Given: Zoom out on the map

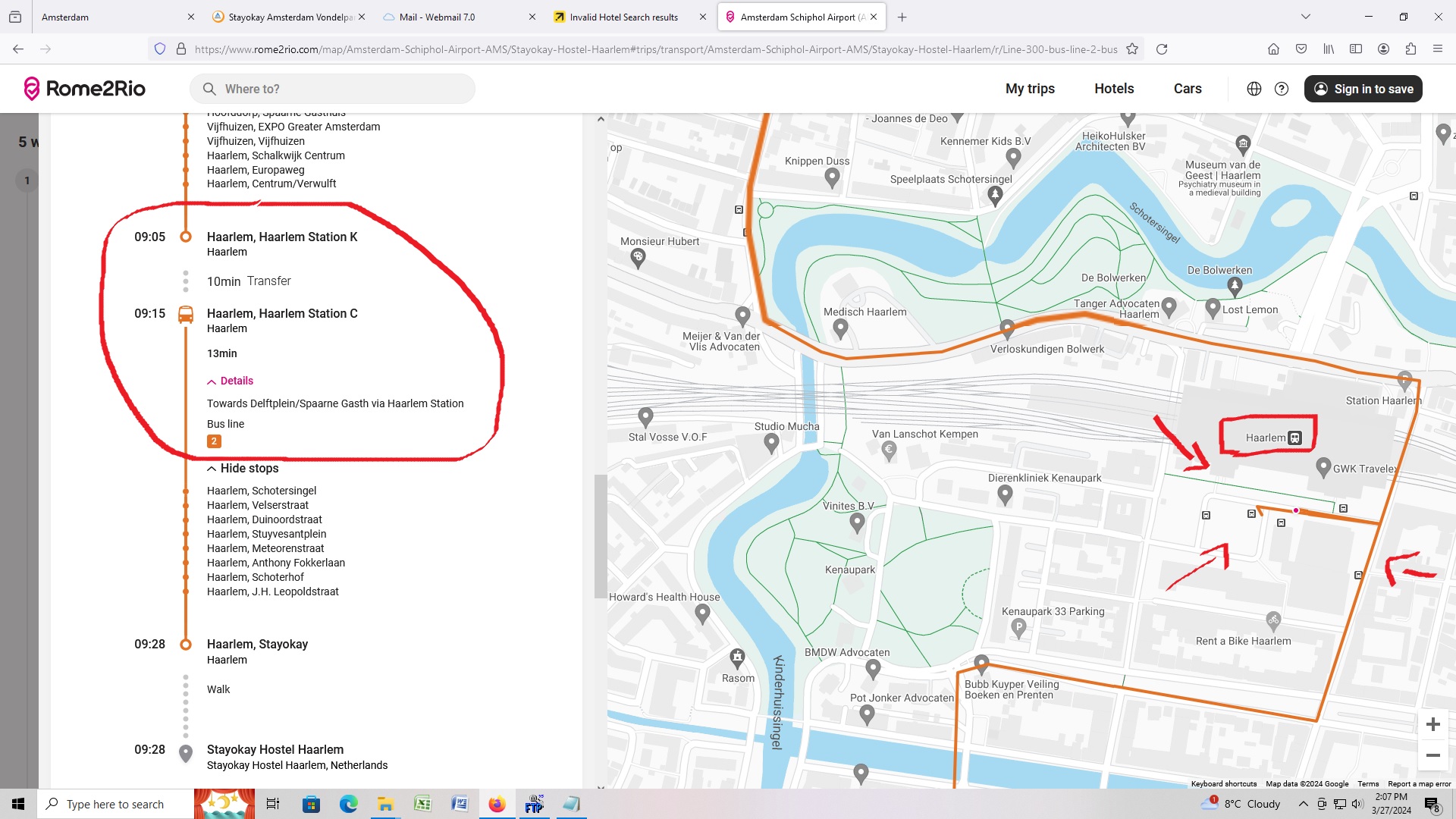Looking at the screenshot, I should 1432,755.
